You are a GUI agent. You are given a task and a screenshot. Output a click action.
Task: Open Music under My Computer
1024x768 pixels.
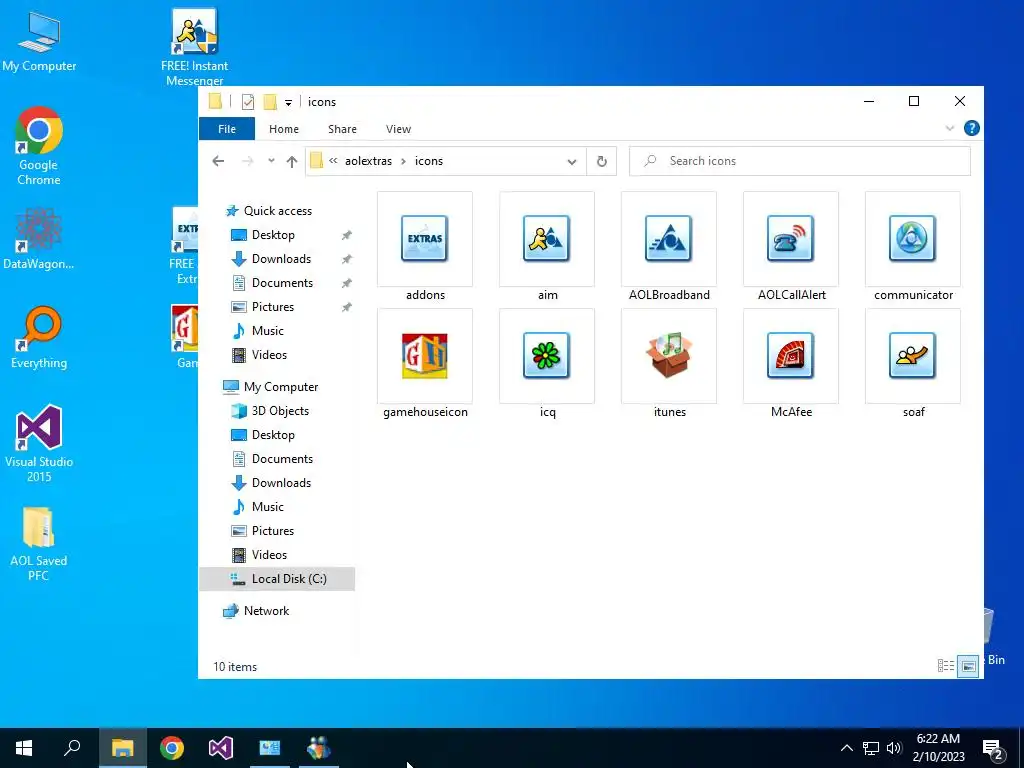pyautogui.click(x=268, y=507)
